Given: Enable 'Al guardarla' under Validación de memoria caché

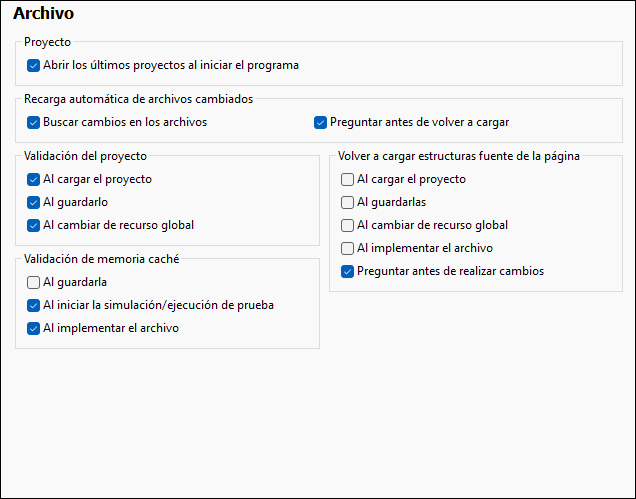Looking at the screenshot, I should [35, 282].
